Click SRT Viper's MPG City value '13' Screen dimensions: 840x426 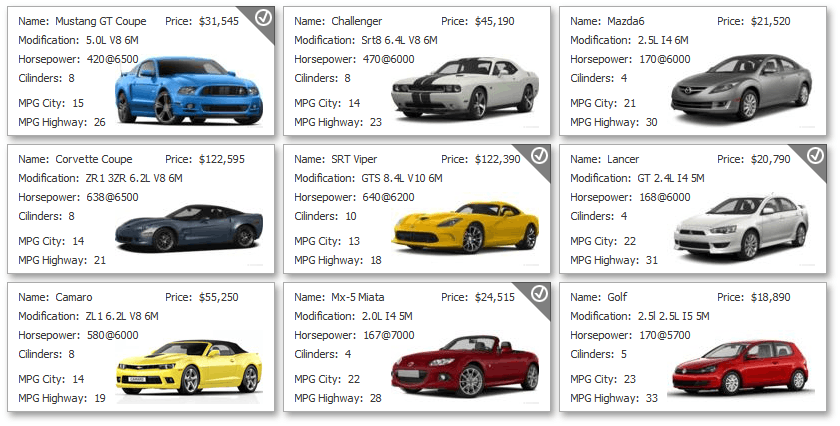tap(354, 241)
